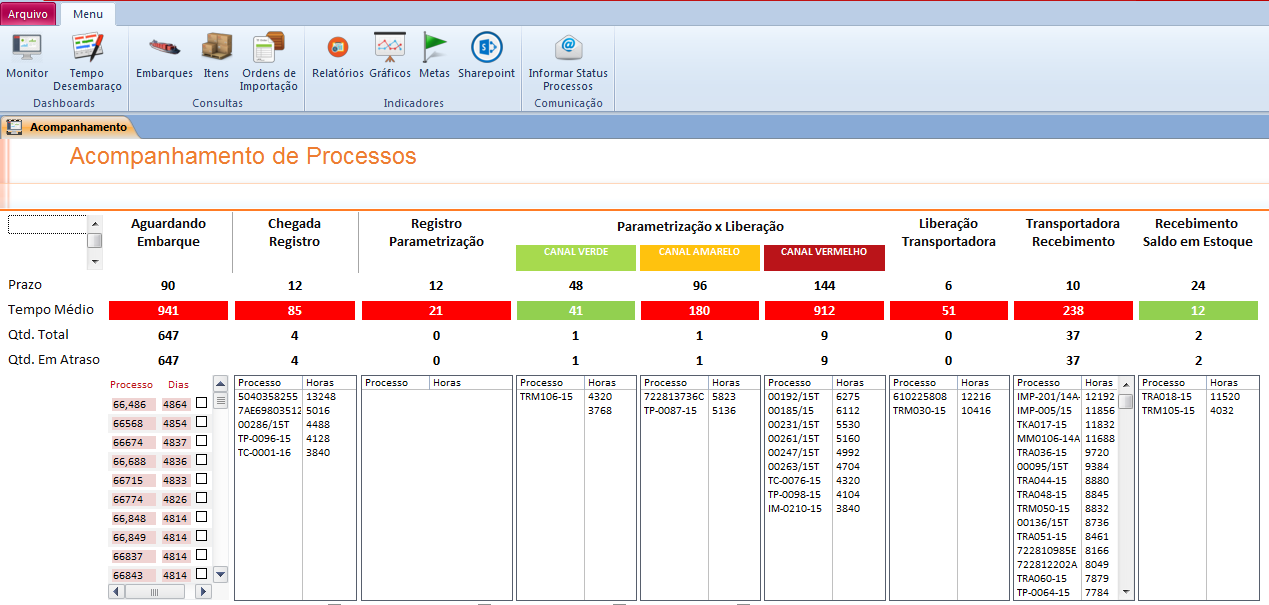Open Relatórios indicator

[x=337, y=47]
